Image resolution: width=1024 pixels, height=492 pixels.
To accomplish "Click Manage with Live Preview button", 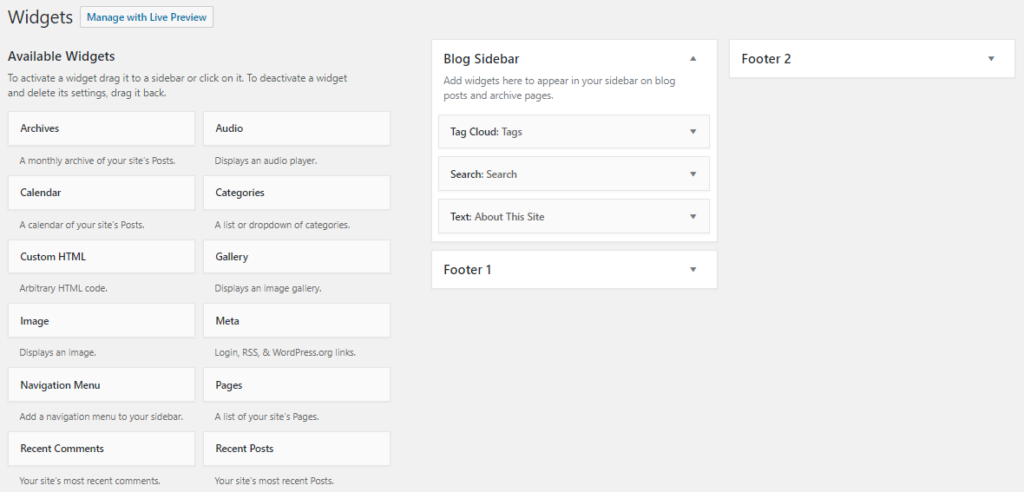I will 147,18.
